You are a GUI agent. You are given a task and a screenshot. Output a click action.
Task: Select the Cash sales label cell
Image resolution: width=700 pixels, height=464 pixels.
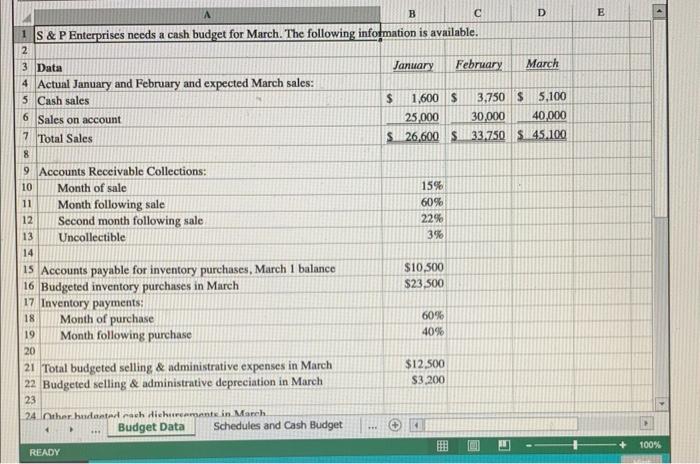click(208, 100)
